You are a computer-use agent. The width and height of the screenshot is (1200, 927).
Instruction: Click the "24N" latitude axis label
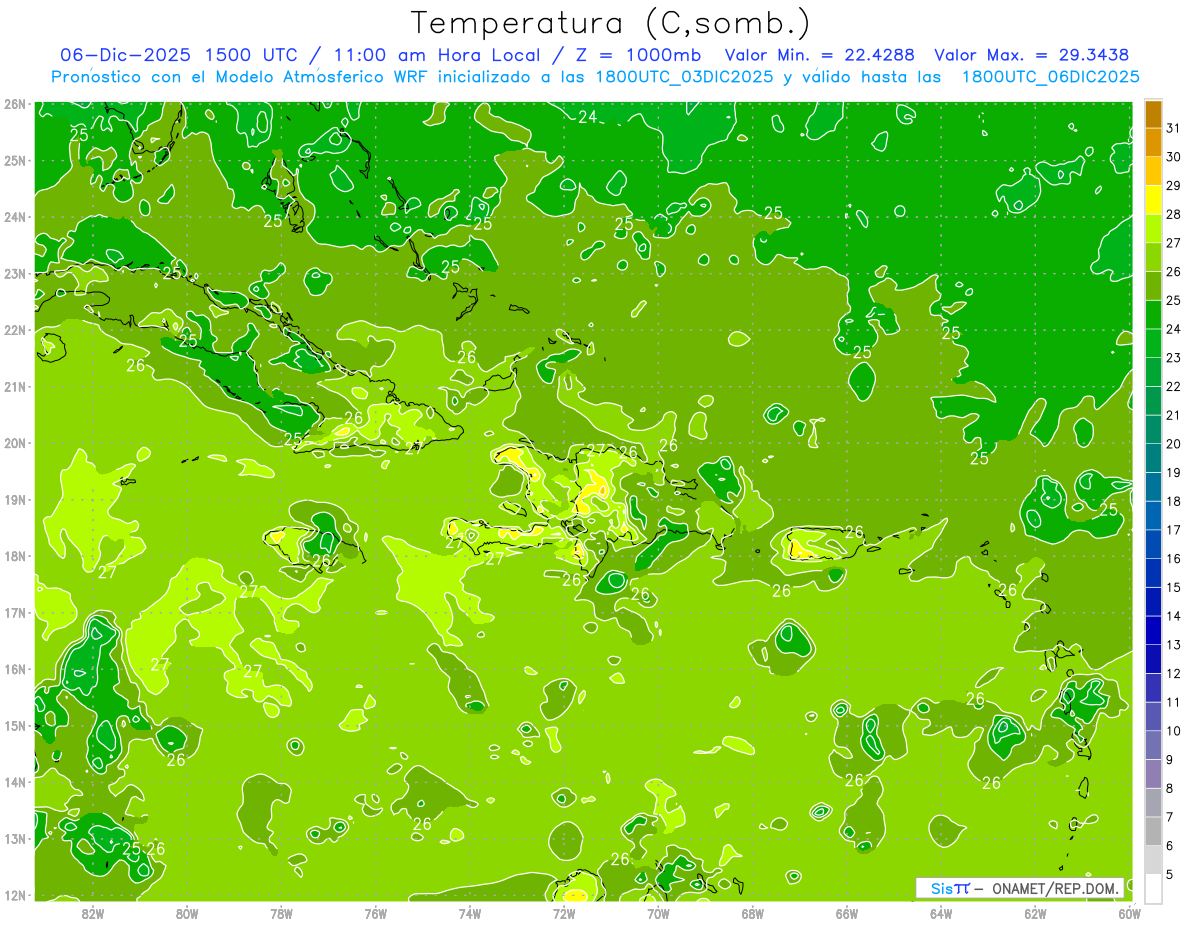(14, 217)
